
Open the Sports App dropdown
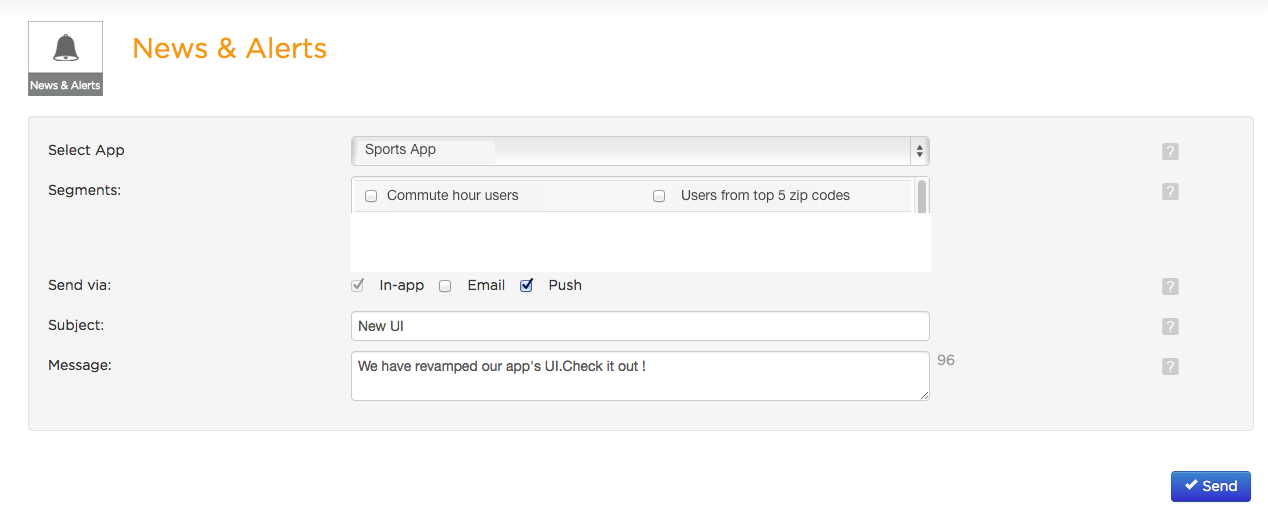tap(640, 151)
